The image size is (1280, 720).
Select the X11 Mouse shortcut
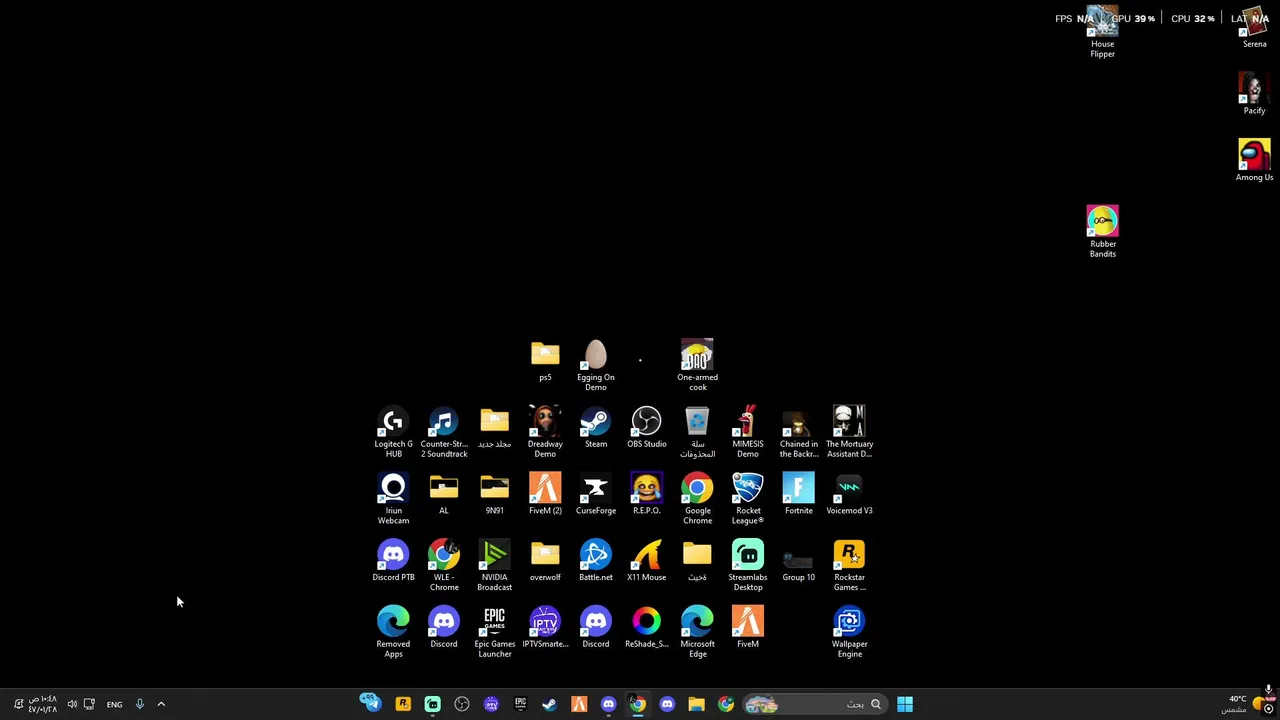[x=646, y=562]
